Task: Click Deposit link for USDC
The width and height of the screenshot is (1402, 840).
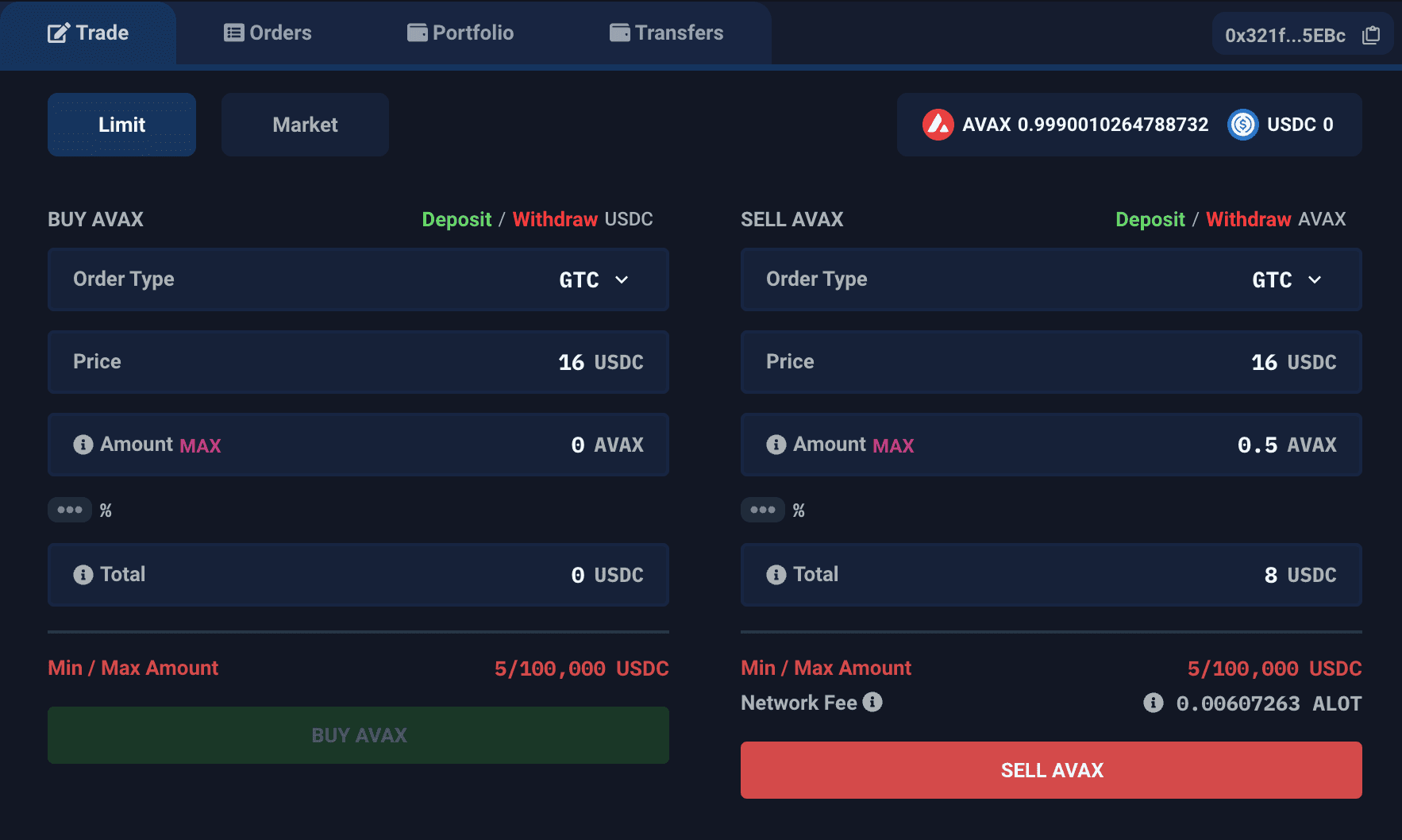Action: (x=456, y=219)
